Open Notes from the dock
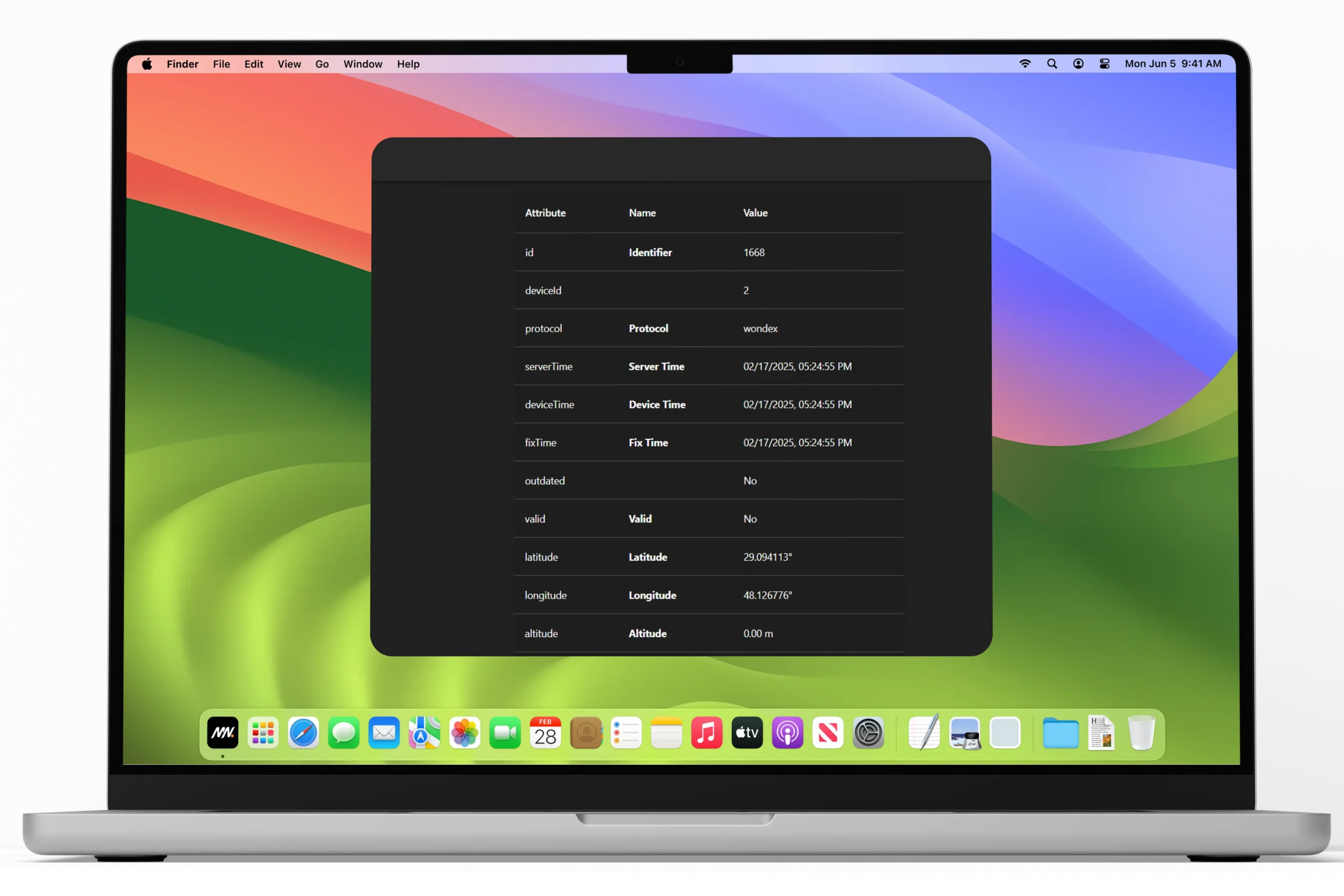 [667, 732]
